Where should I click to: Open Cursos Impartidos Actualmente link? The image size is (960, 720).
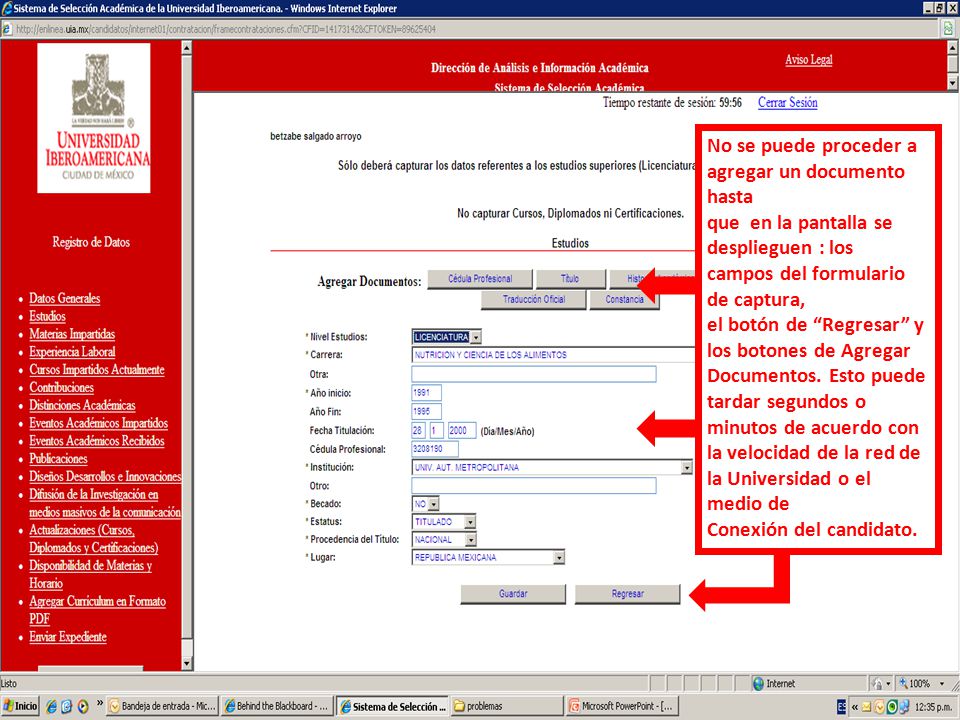[x=97, y=369]
